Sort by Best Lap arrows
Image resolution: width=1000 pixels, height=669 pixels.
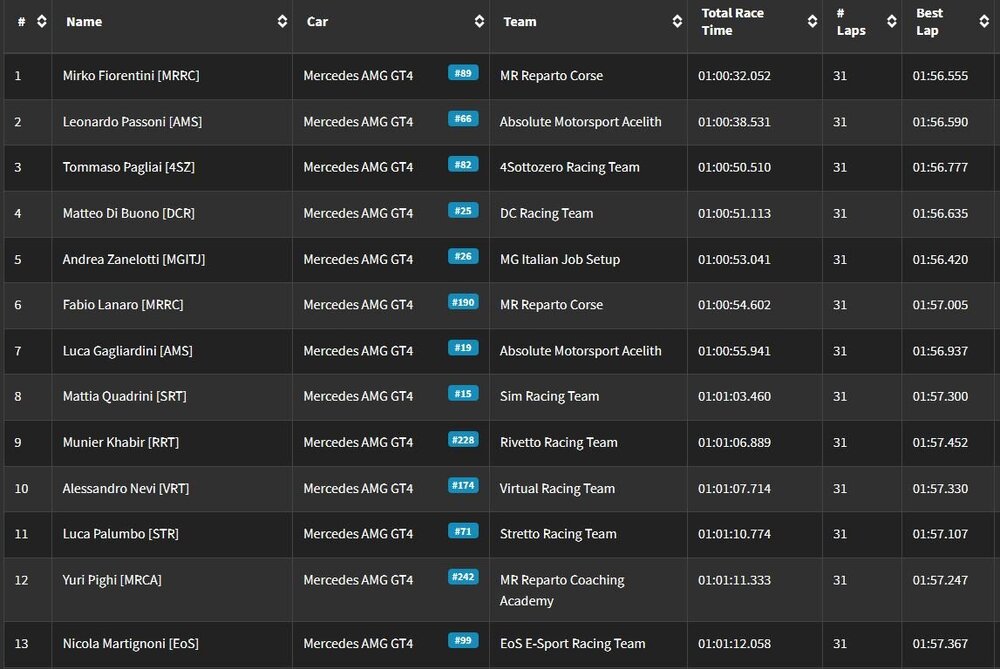pos(984,22)
